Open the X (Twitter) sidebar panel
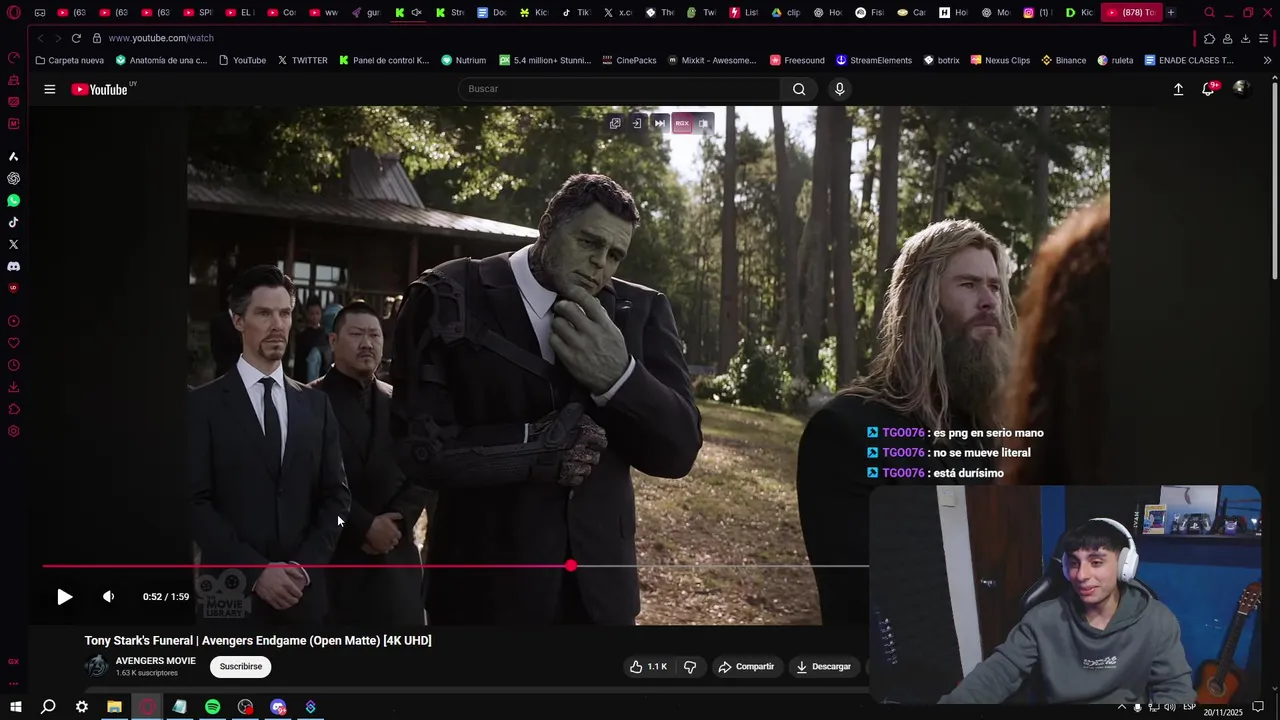Image resolution: width=1280 pixels, height=720 pixels. pos(13,244)
